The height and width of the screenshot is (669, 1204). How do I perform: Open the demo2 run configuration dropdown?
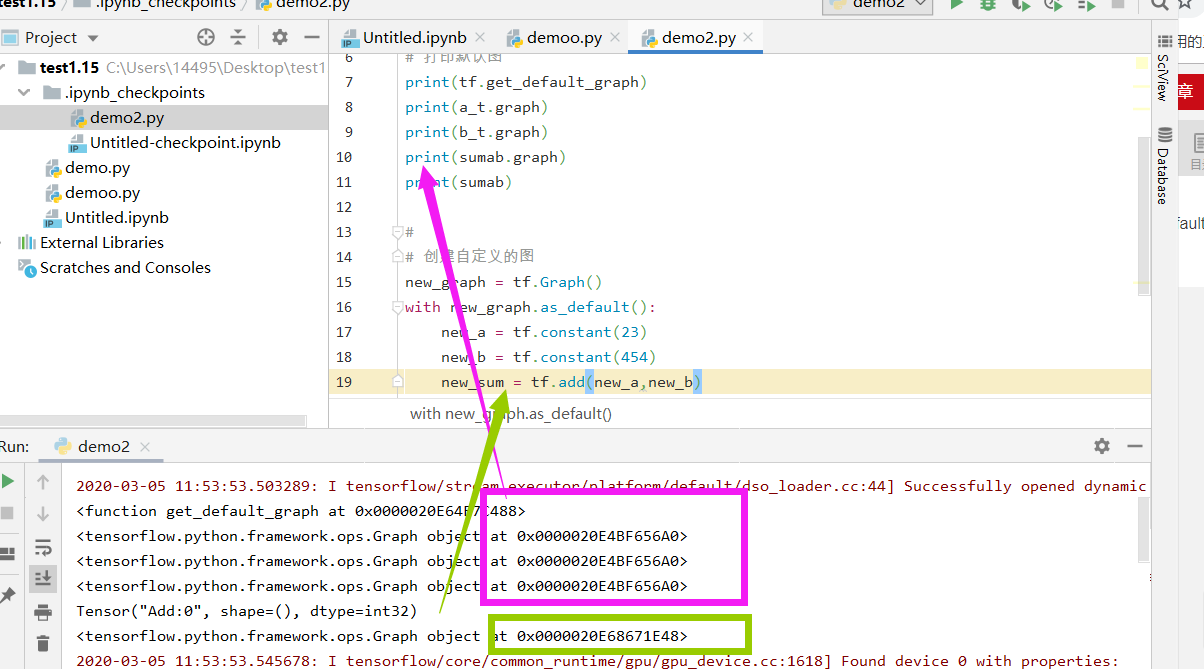tap(878, 5)
